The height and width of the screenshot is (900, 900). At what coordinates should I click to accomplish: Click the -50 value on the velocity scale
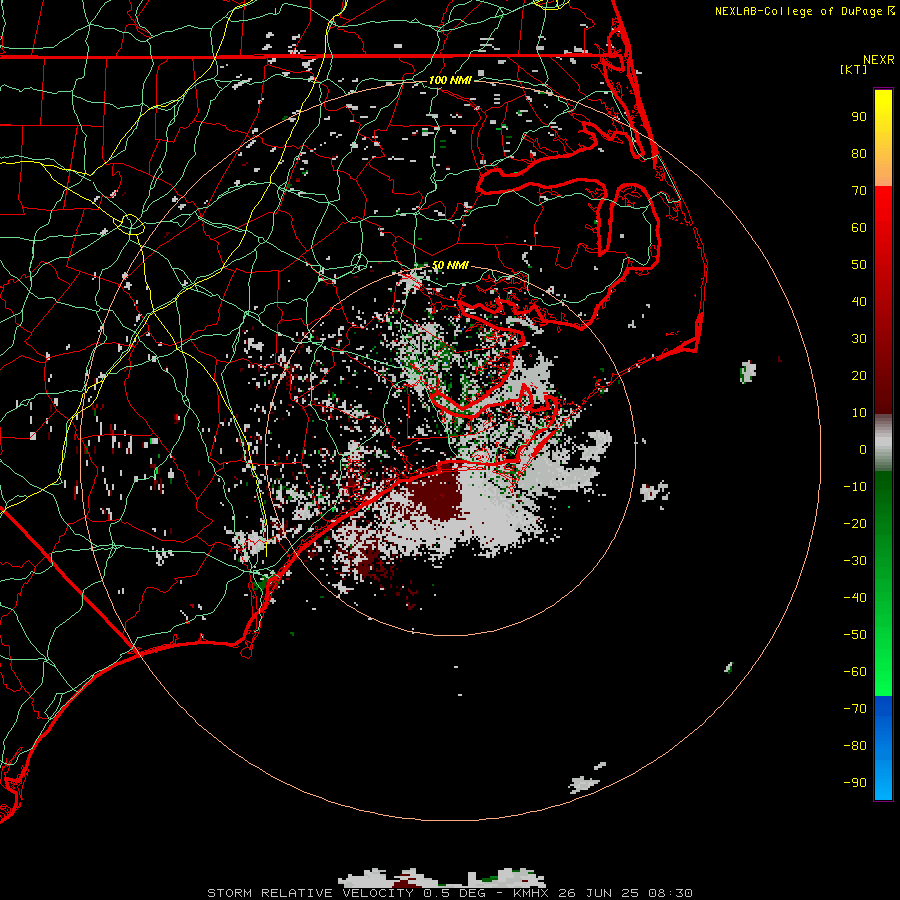click(855, 635)
